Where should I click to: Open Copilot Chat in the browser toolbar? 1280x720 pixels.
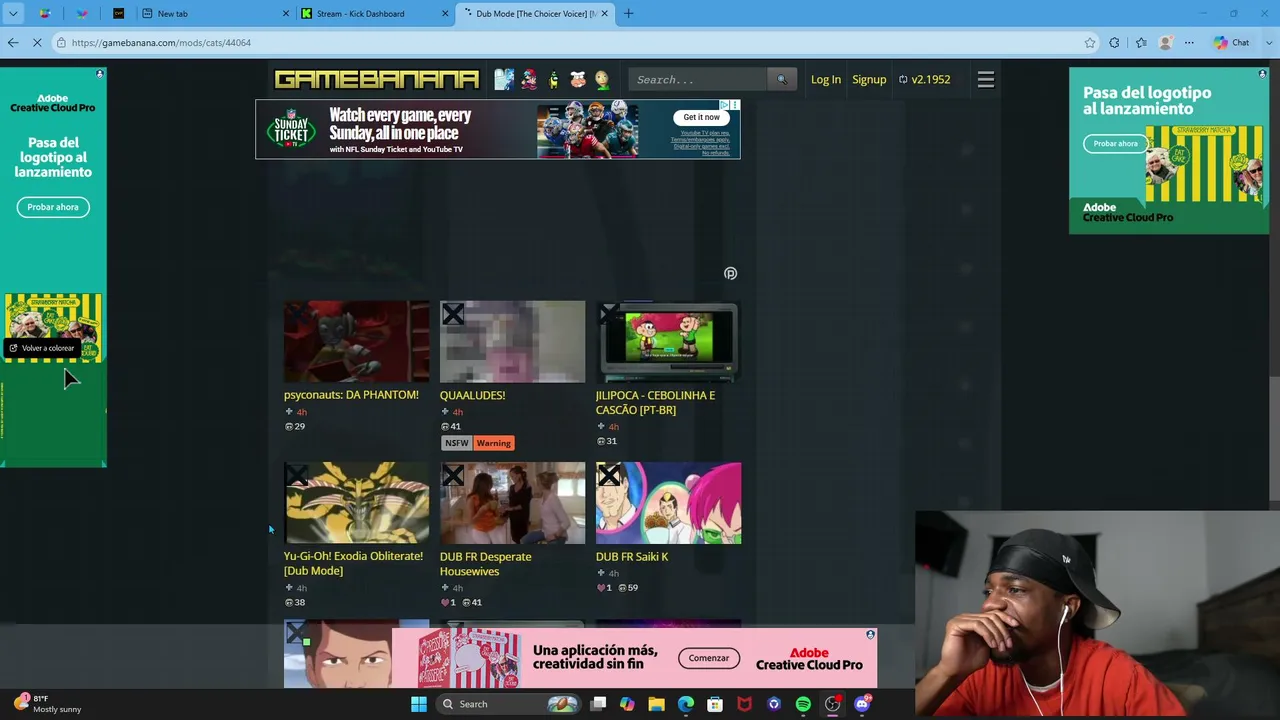tap(1232, 43)
